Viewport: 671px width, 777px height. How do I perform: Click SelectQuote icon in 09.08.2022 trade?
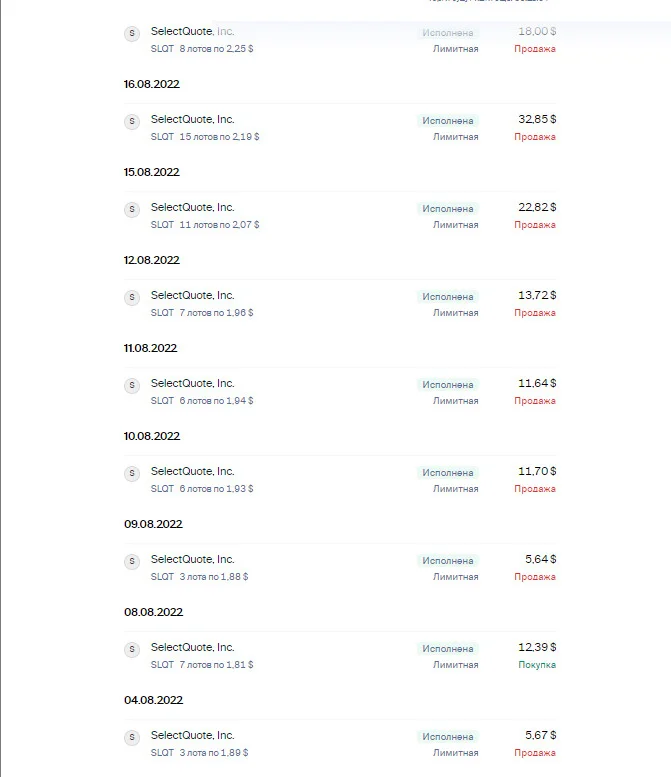[132, 561]
